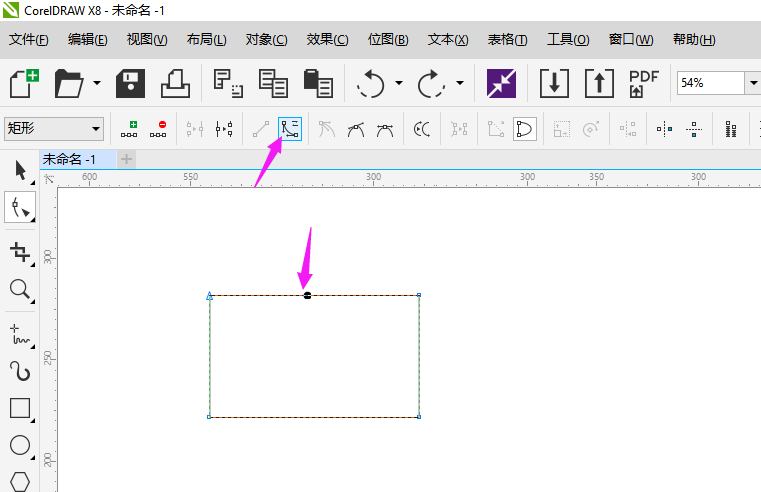Click the Rotate or Skew Nodes icon
The width and height of the screenshot is (761, 492).
click(591, 129)
